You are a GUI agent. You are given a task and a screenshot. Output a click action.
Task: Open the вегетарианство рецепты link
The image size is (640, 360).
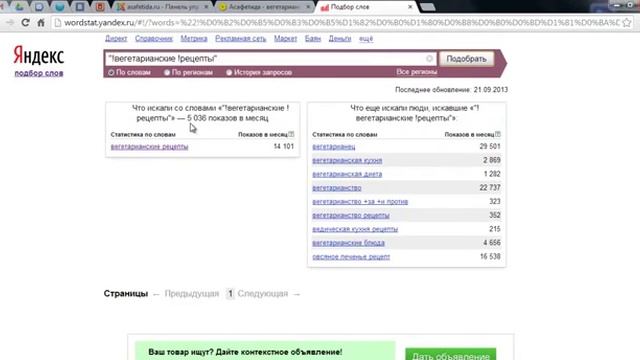(x=351, y=216)
